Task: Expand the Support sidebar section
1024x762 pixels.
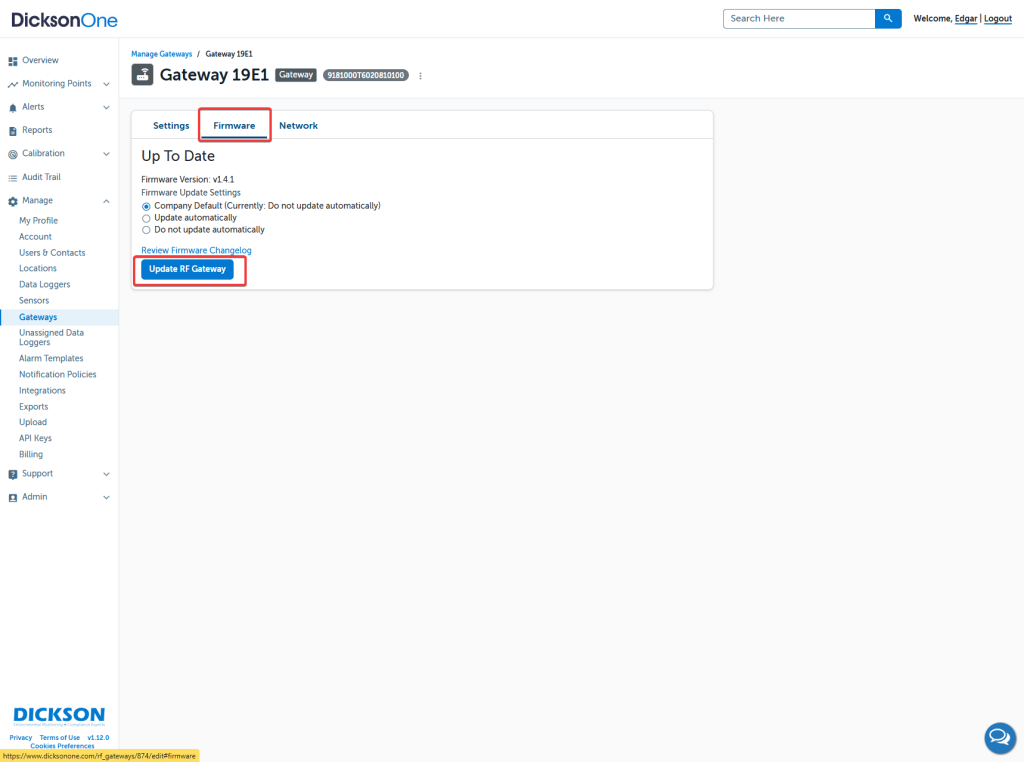Action: click(x=106, y=474)
